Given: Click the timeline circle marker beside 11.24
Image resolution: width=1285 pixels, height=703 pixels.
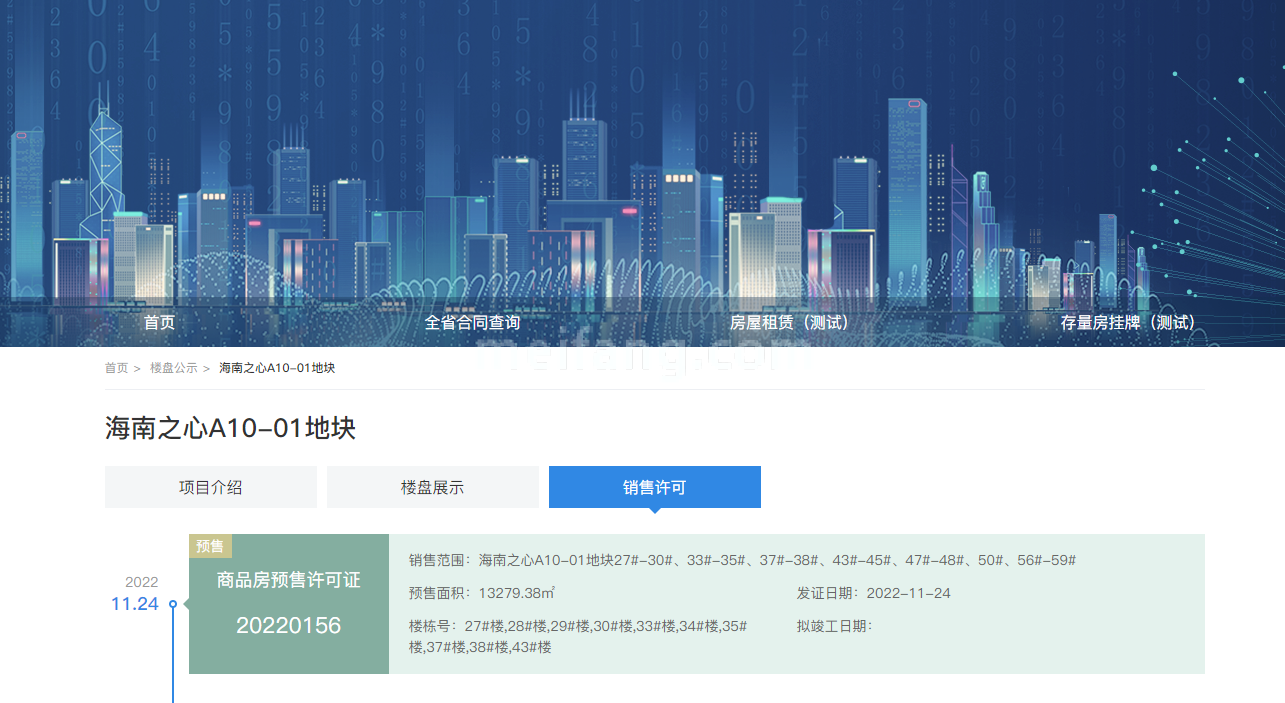Looking at the screenshot, I should (x=173, y=604).
